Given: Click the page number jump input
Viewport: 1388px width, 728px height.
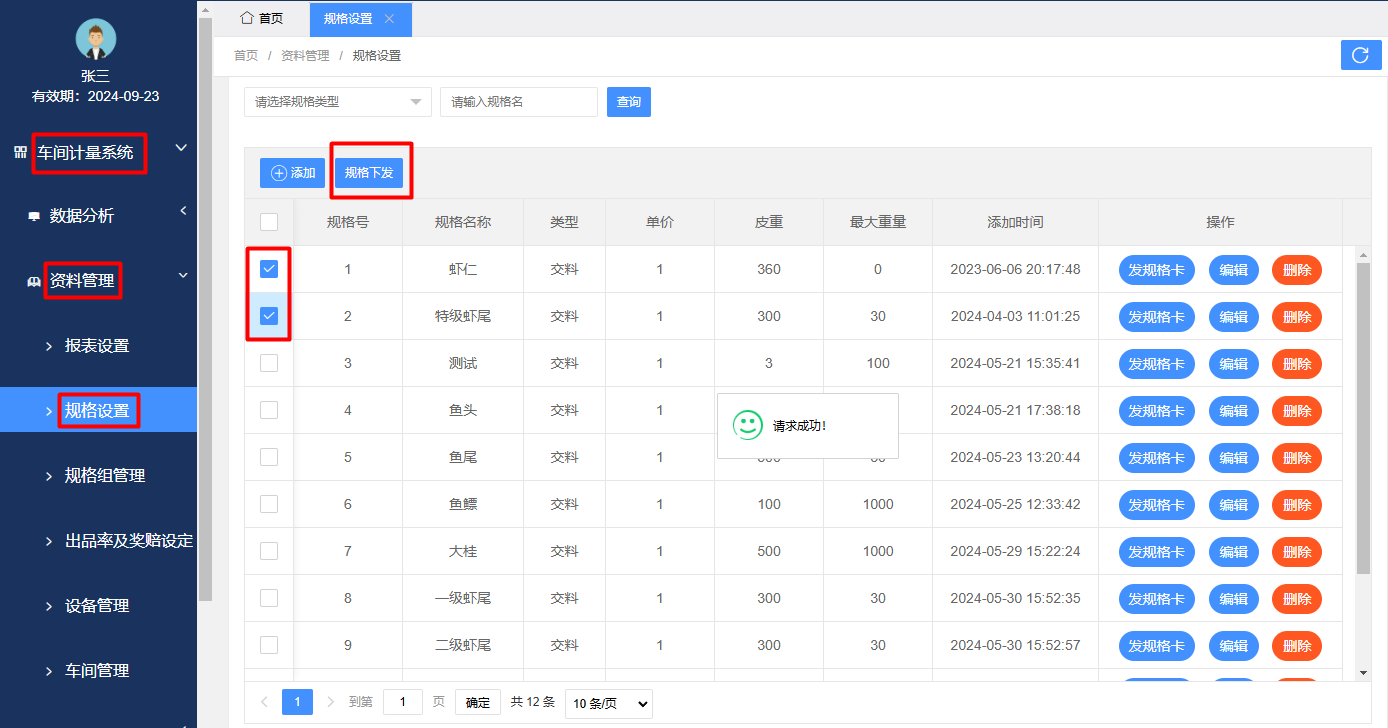Looking at the screenshot, I should coord(403,703).
